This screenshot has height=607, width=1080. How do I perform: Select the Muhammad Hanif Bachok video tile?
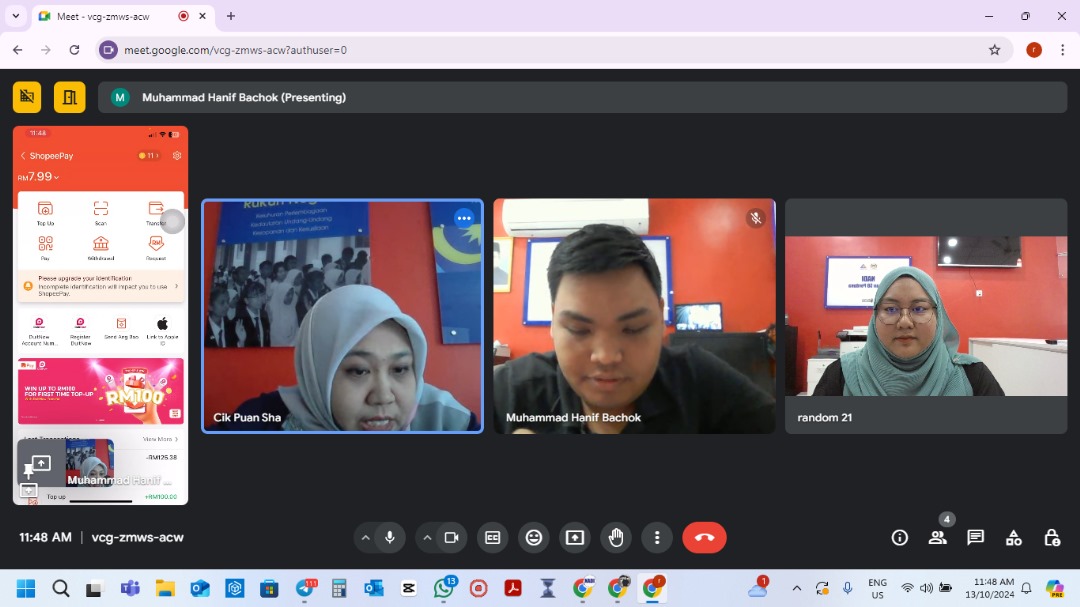[634, 316]
